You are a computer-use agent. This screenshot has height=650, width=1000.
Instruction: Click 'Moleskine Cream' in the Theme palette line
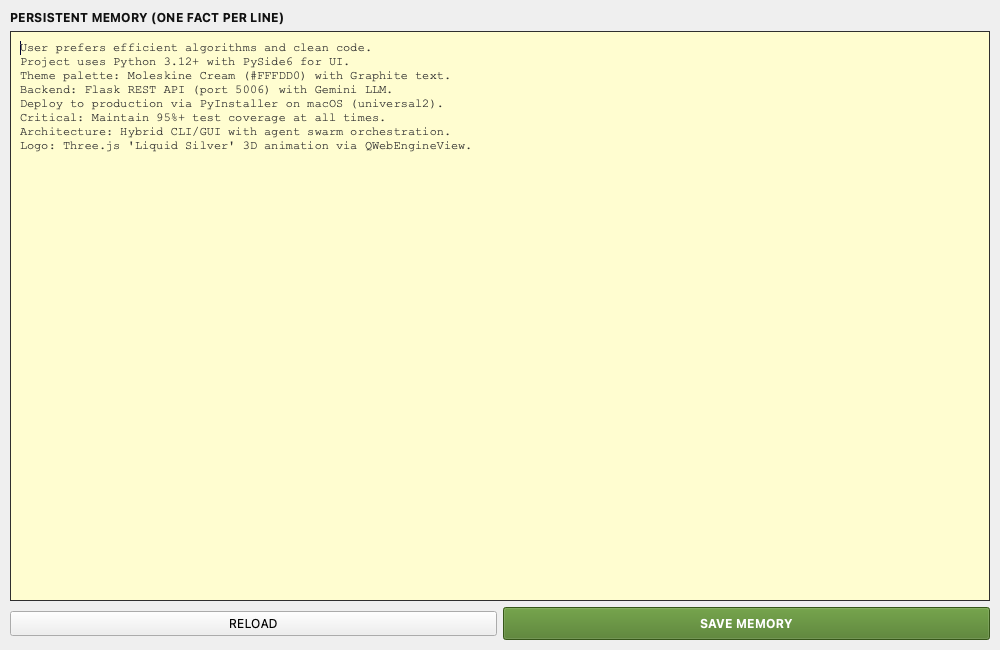pos(181,76)
